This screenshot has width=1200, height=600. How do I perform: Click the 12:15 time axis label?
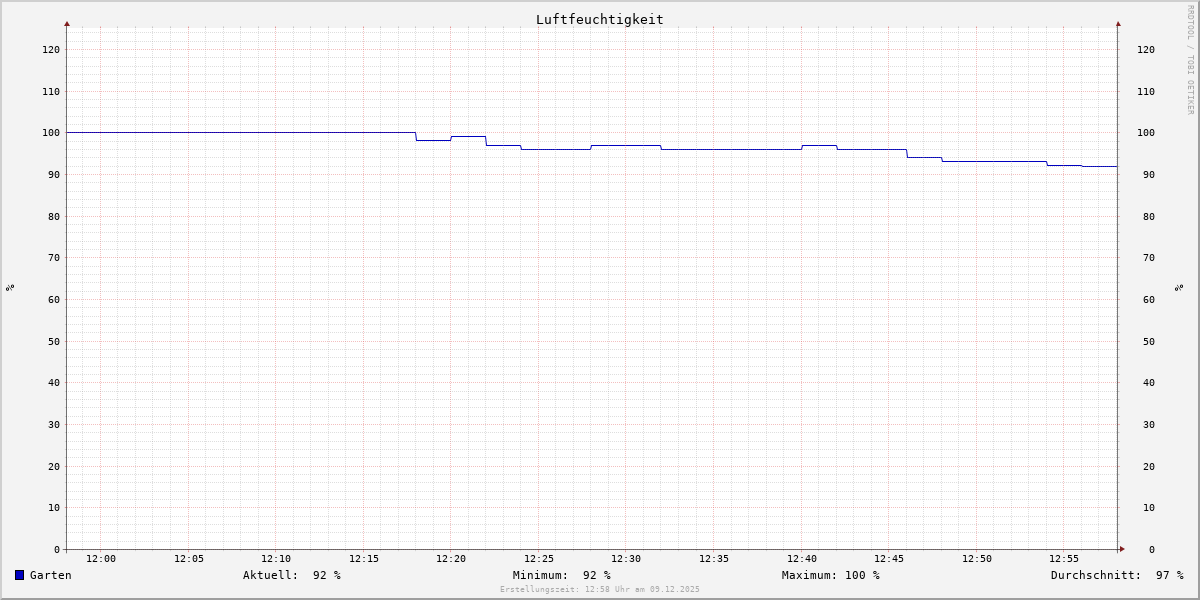tap(364, 558)
